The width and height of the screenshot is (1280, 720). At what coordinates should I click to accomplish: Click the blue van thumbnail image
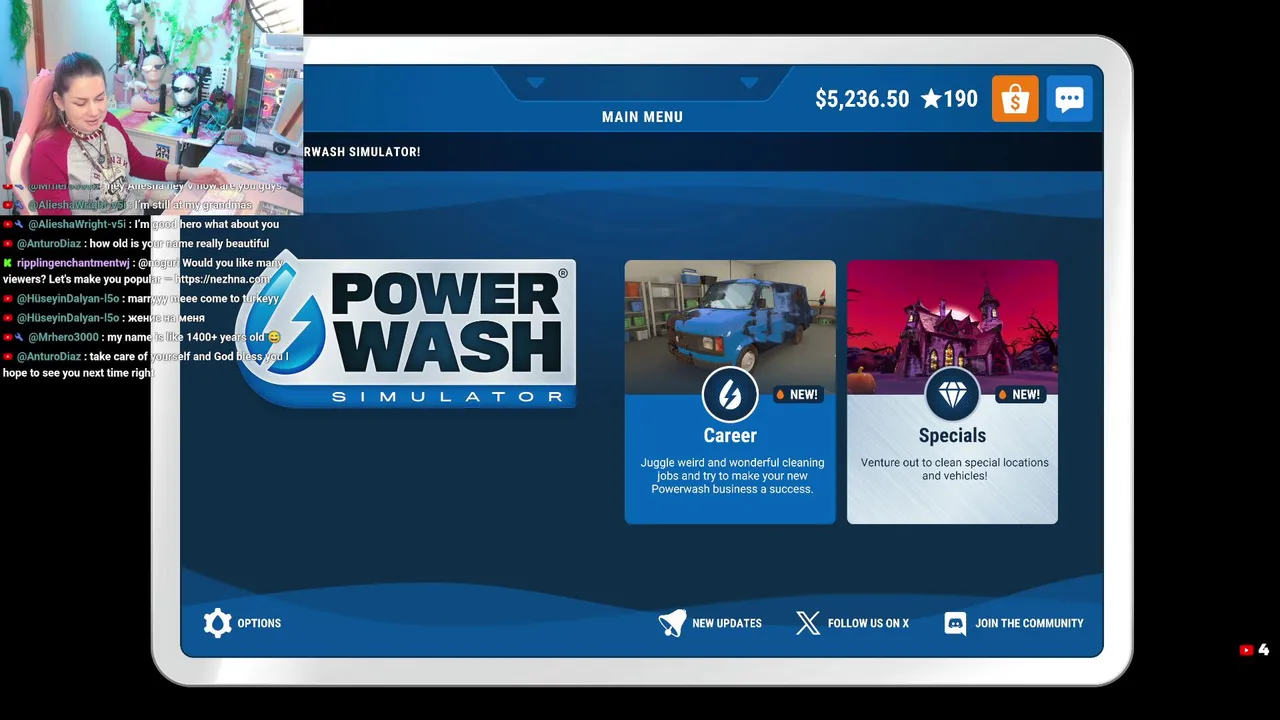tap(730, 327)
